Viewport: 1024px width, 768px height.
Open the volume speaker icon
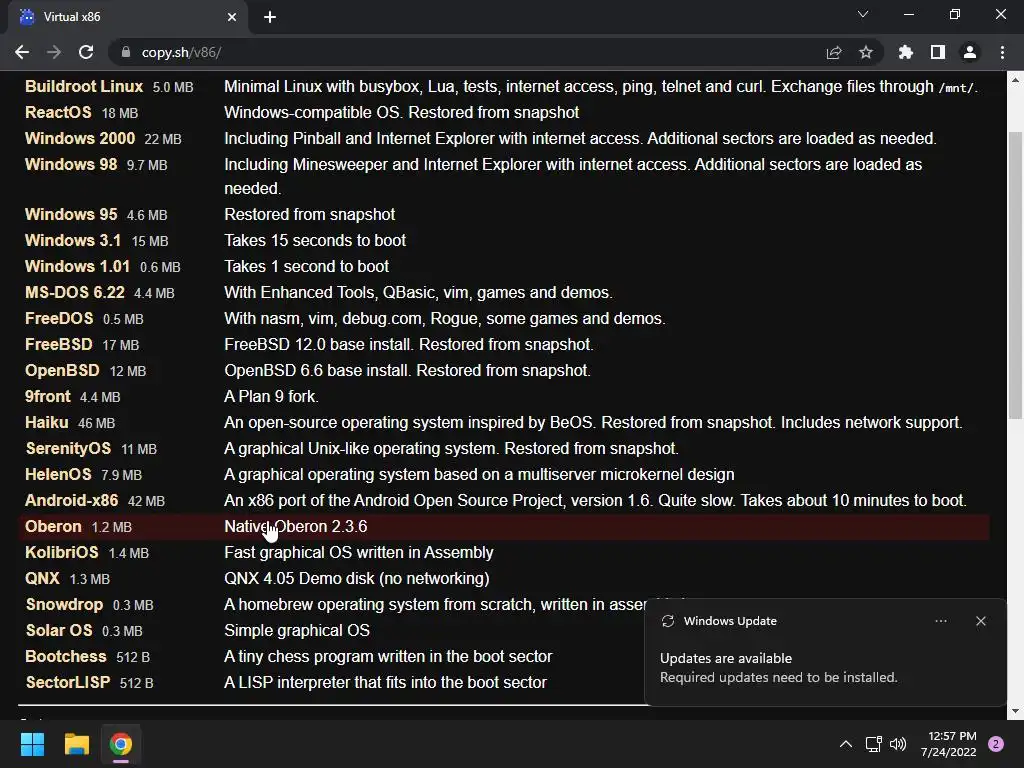[898, 744]
